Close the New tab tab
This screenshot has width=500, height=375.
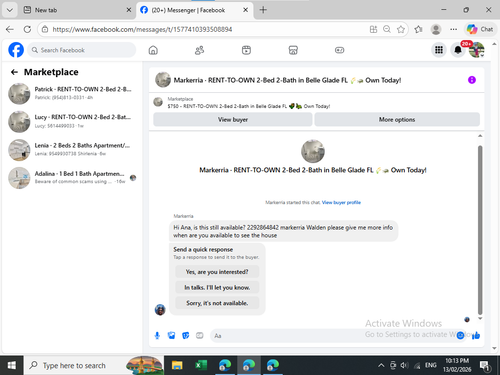pos(129,10)
